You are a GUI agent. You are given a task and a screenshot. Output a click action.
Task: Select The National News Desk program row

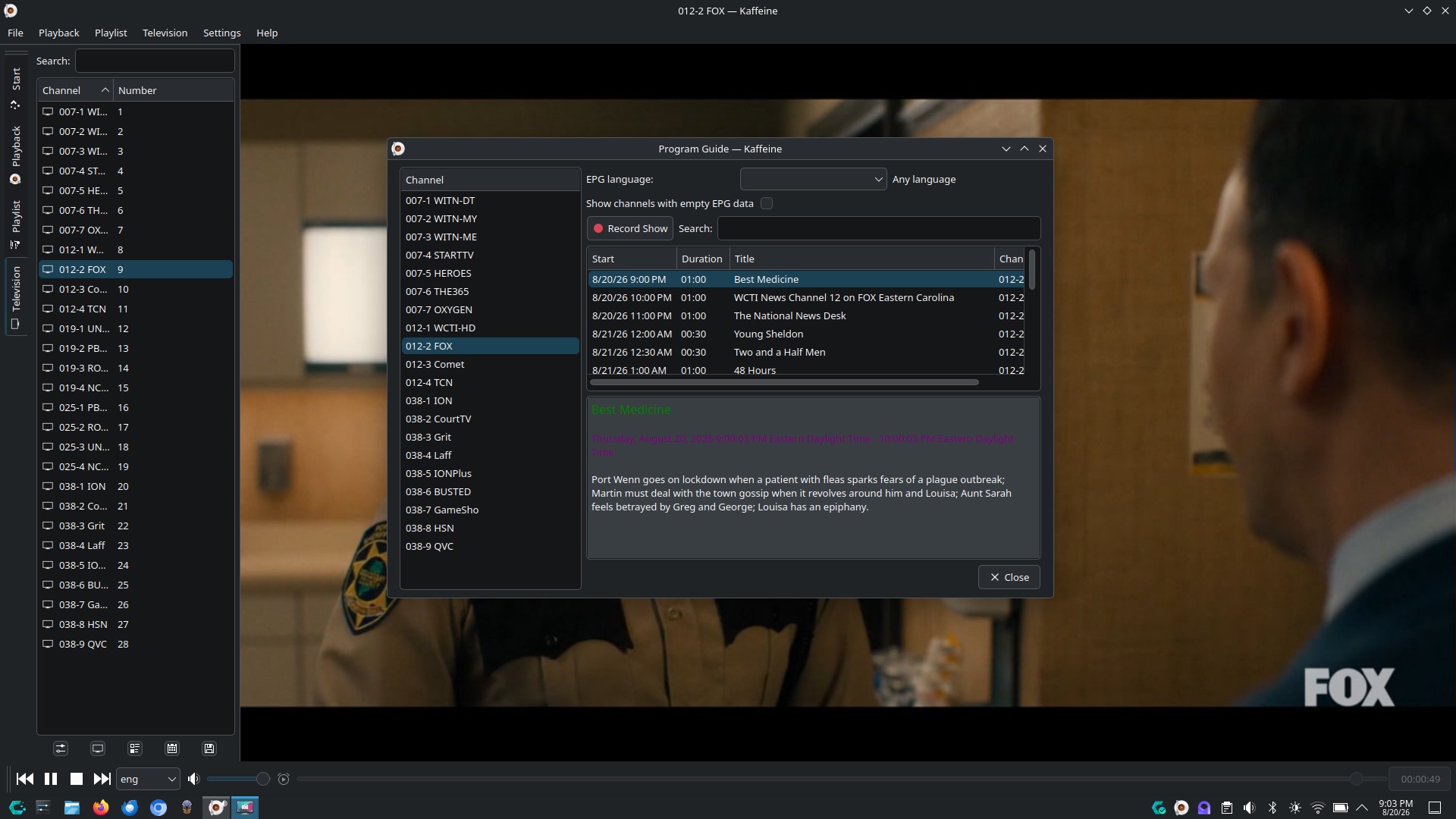[807, 315]
